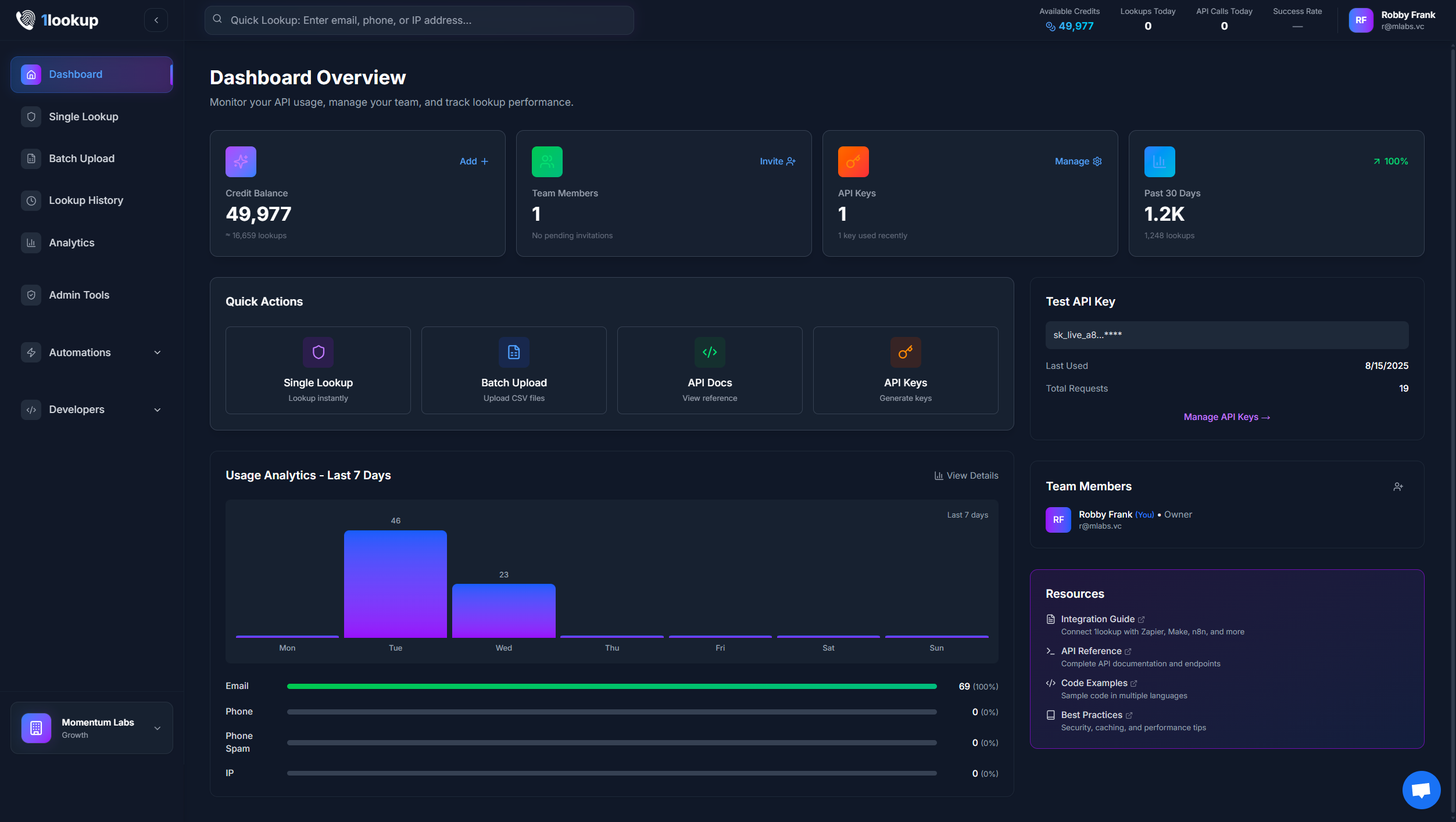Screen dimensions: 1456x822
Task: Open View Details for usage analytics
Action: point(966,476)
